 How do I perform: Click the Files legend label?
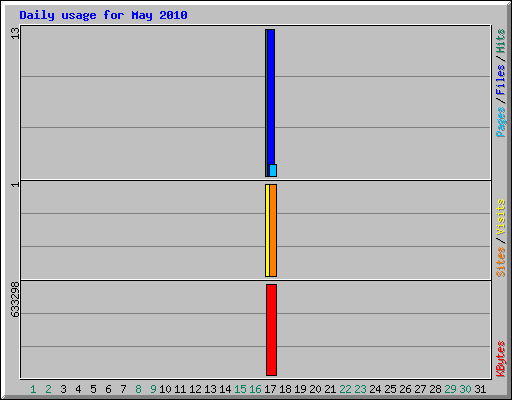501,80
